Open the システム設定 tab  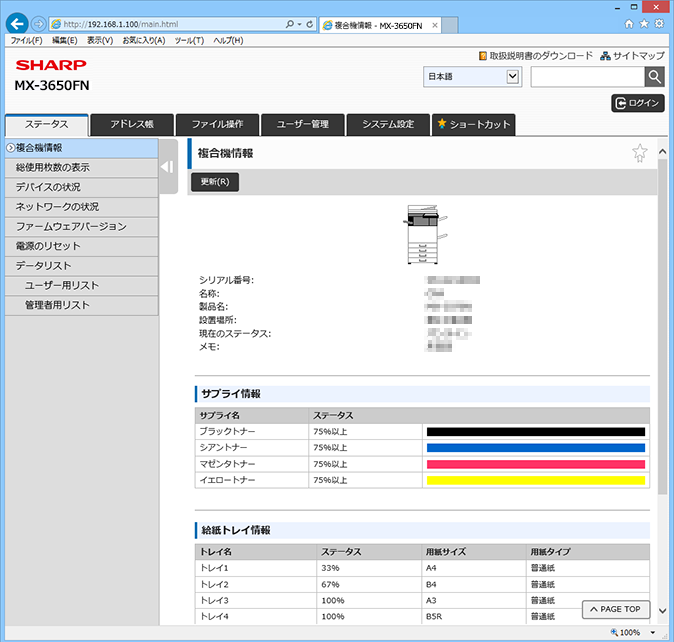388,125
